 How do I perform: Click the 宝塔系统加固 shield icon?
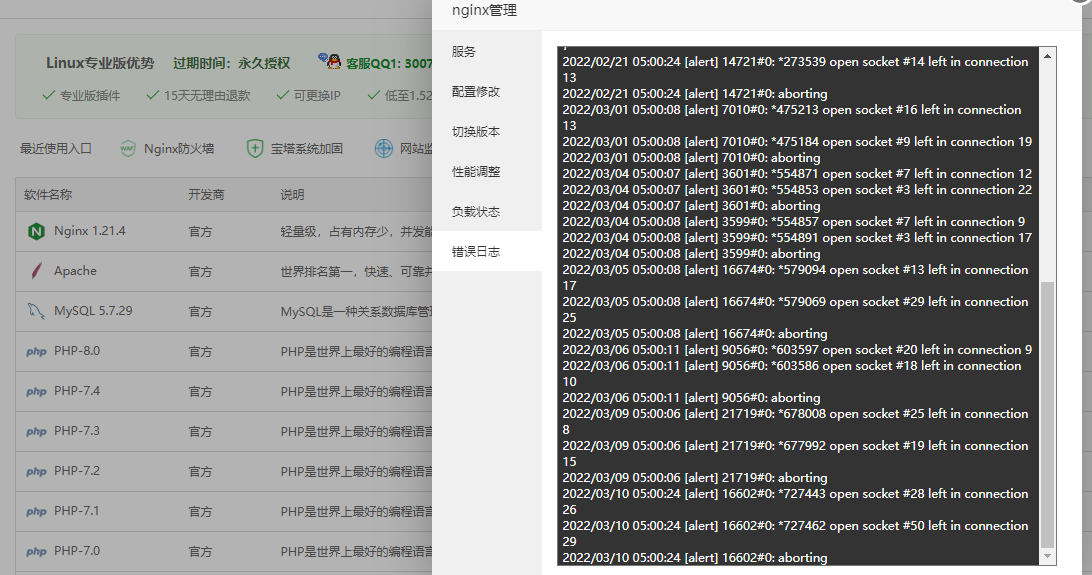click(x=255, y=149)
